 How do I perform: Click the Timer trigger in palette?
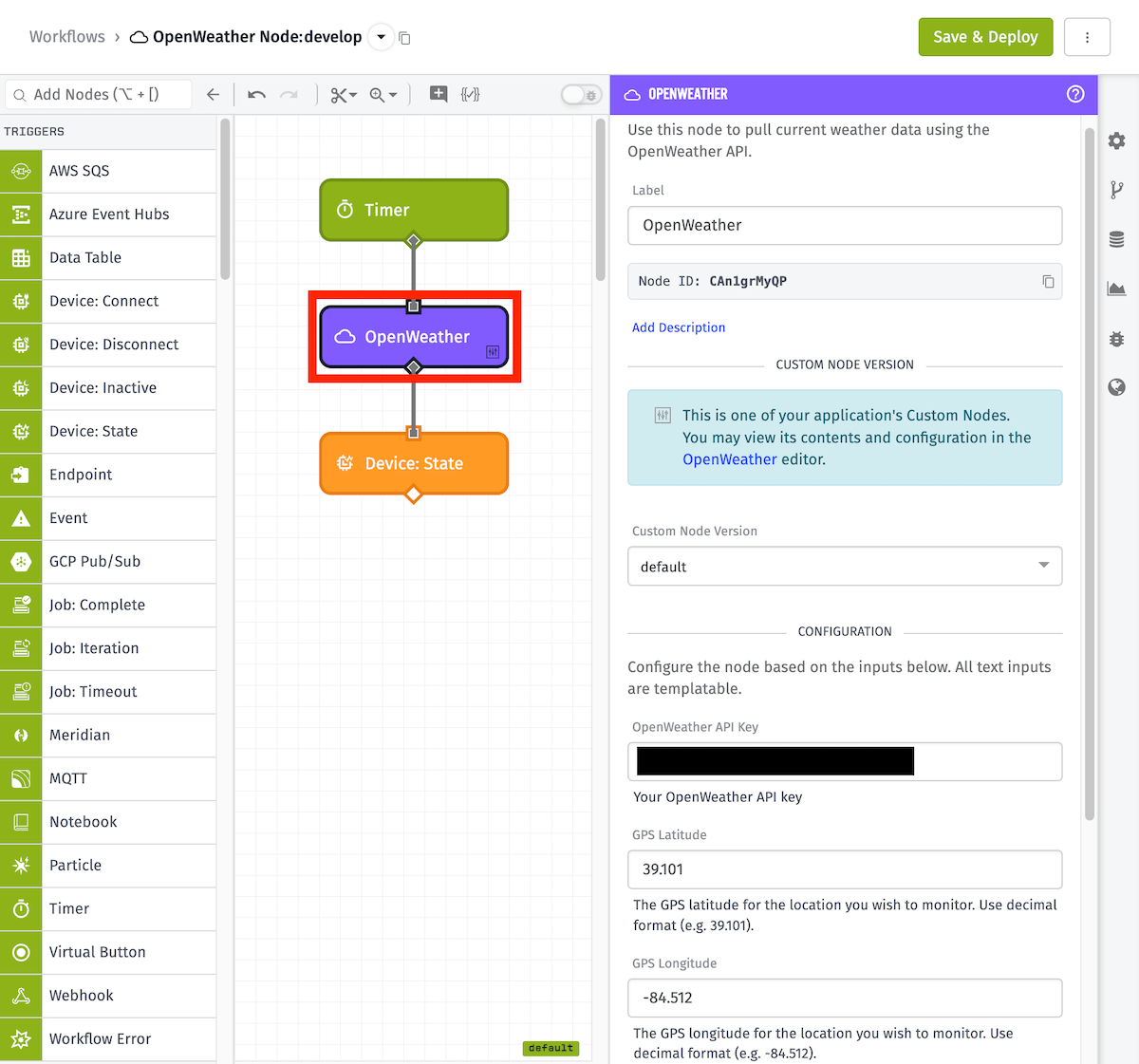(x=108, y=909)
